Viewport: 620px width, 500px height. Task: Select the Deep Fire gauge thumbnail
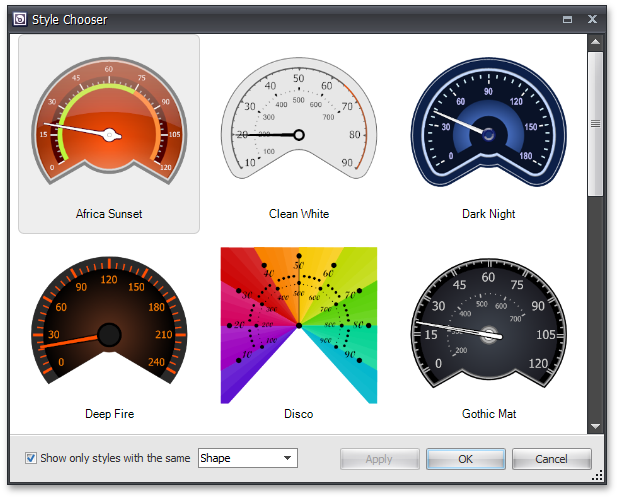coord(108,322)
